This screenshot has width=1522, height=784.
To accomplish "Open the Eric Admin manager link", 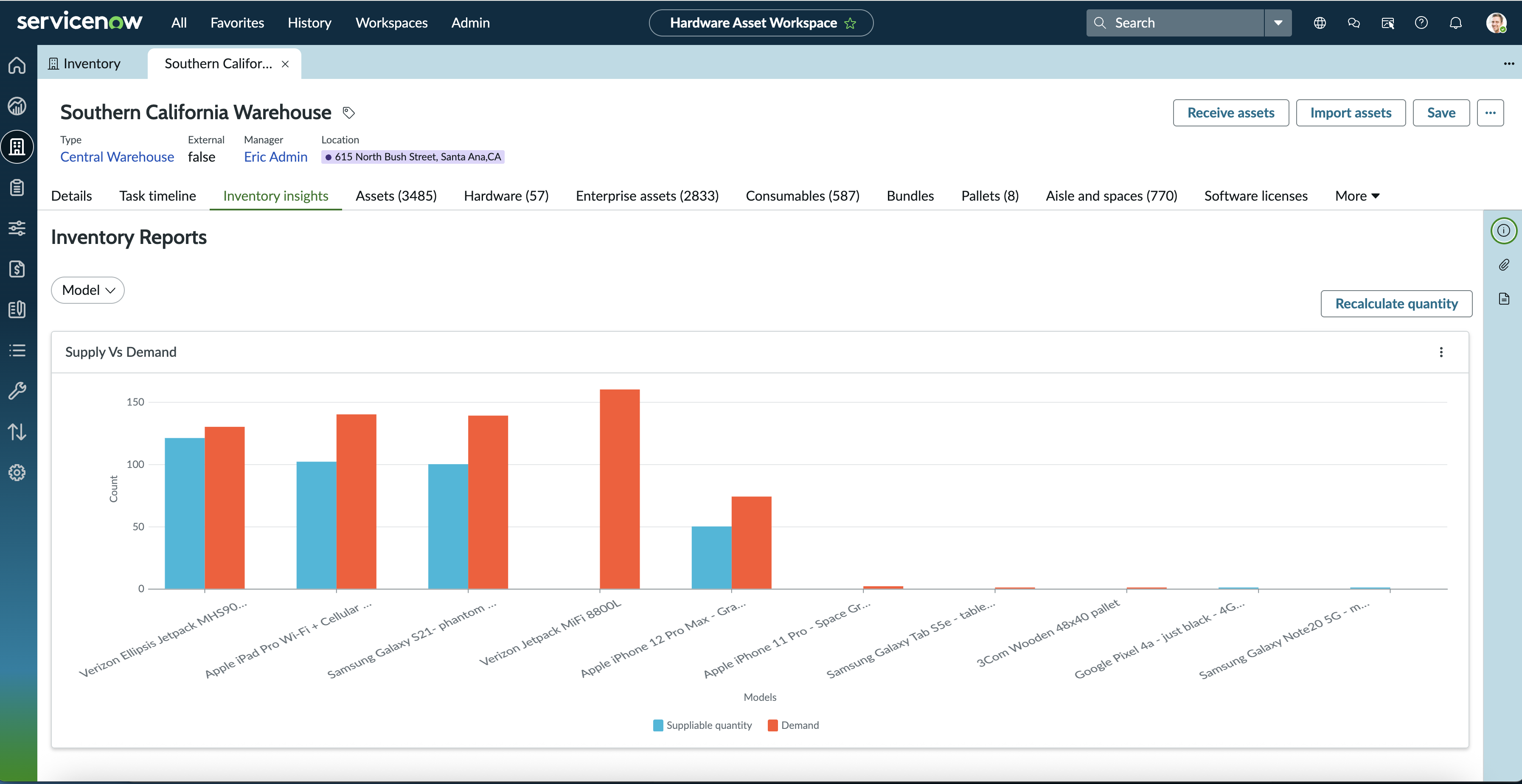I will point(276,157).
